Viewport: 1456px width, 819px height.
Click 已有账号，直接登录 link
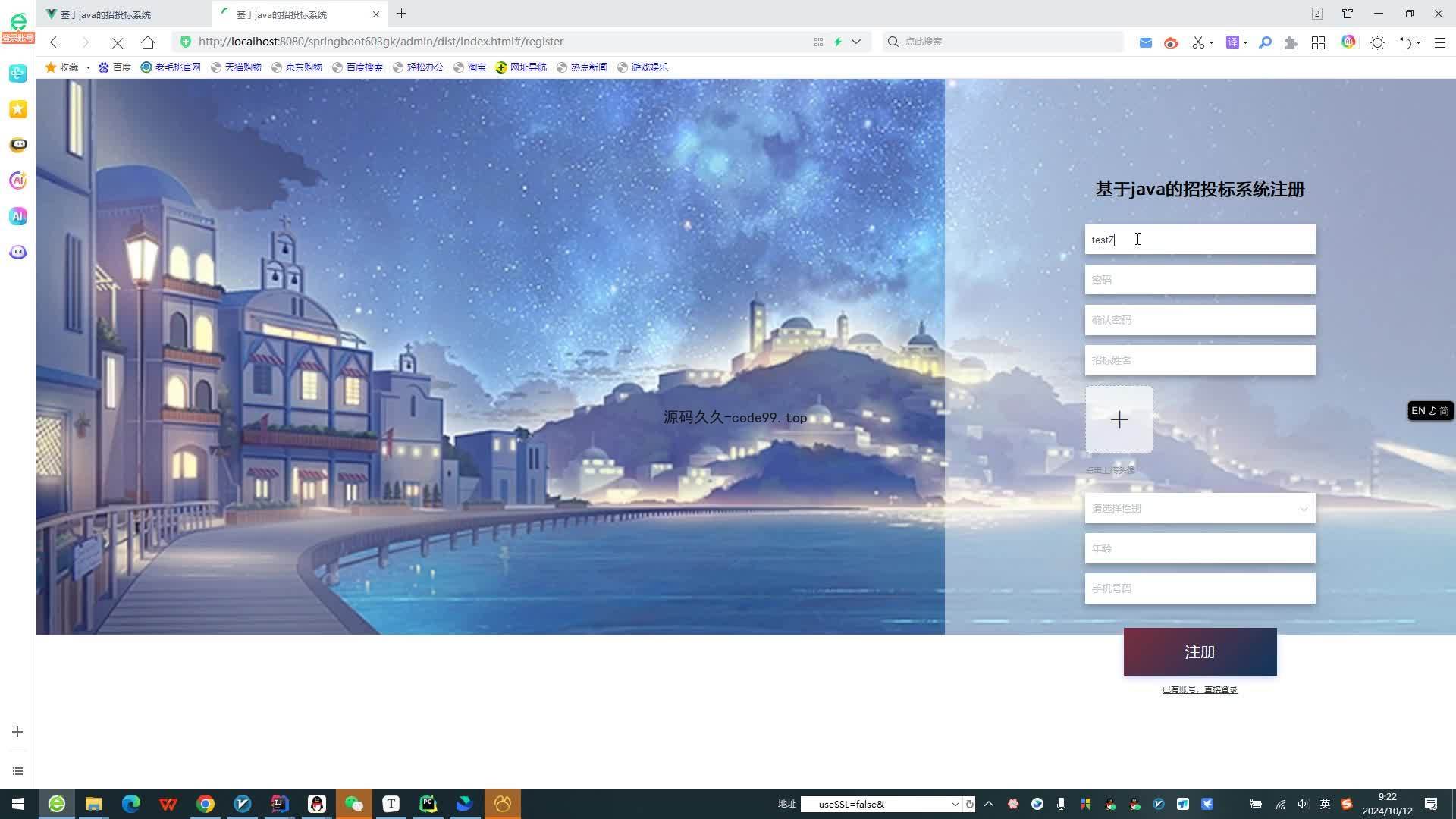(x=1200, y=689)
